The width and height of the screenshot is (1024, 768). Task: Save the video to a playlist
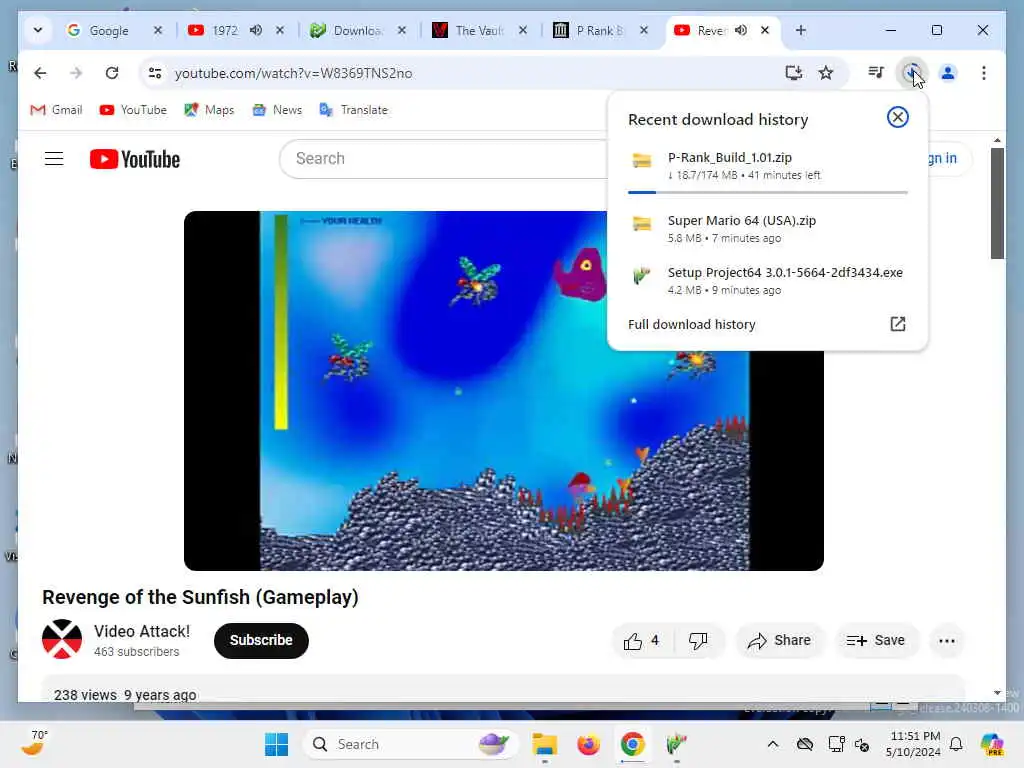pyautogui.click(x=876, y=641)
